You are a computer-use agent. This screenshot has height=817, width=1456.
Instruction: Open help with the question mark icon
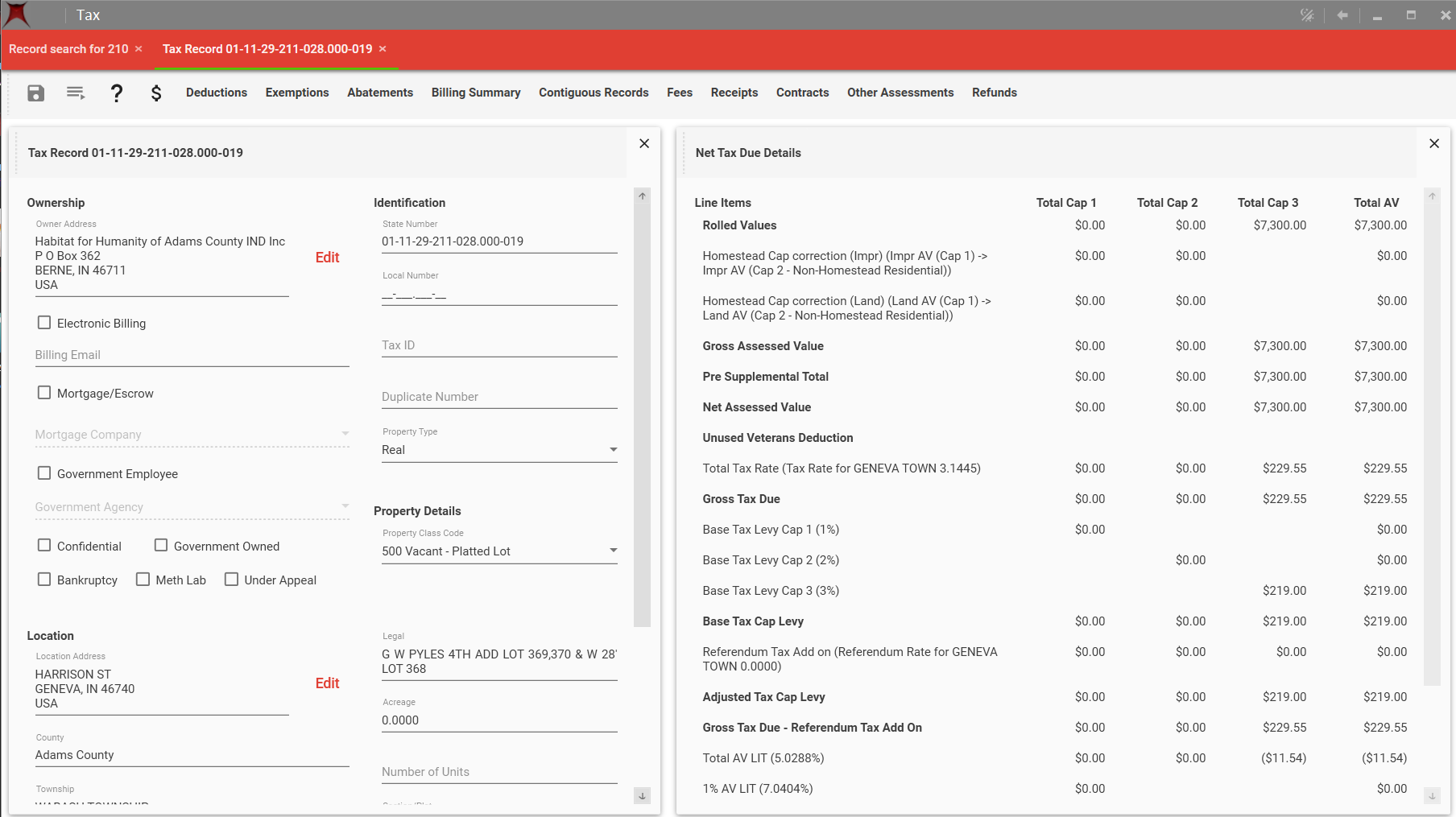click(x=117, y=93)
